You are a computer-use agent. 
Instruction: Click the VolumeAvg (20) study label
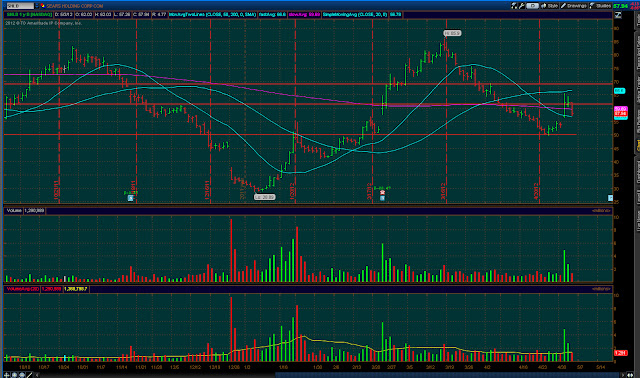coord(22,289)
